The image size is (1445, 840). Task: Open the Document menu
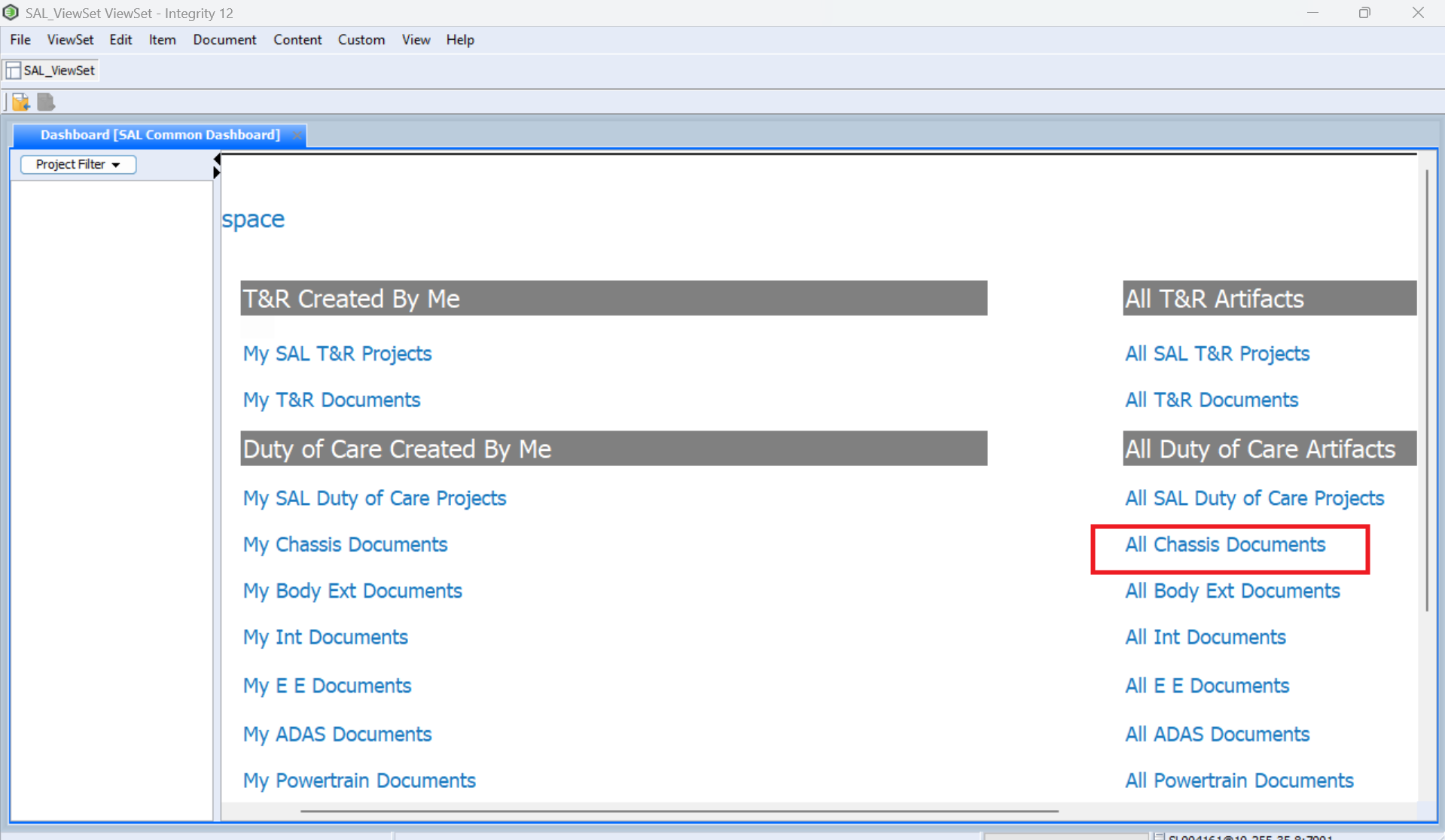[x=224, y=40]
